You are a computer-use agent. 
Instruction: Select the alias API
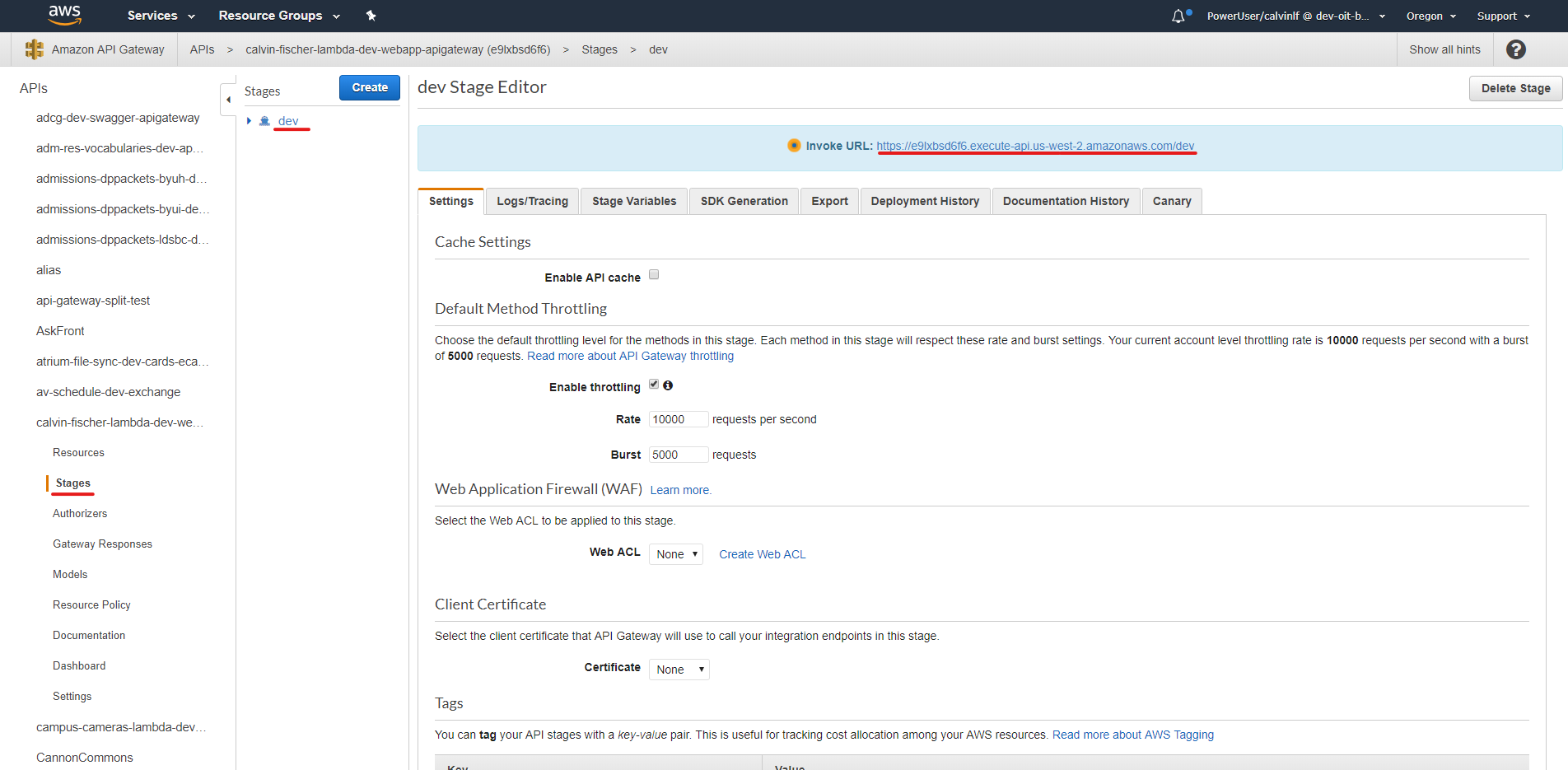[x=49, y=270]
